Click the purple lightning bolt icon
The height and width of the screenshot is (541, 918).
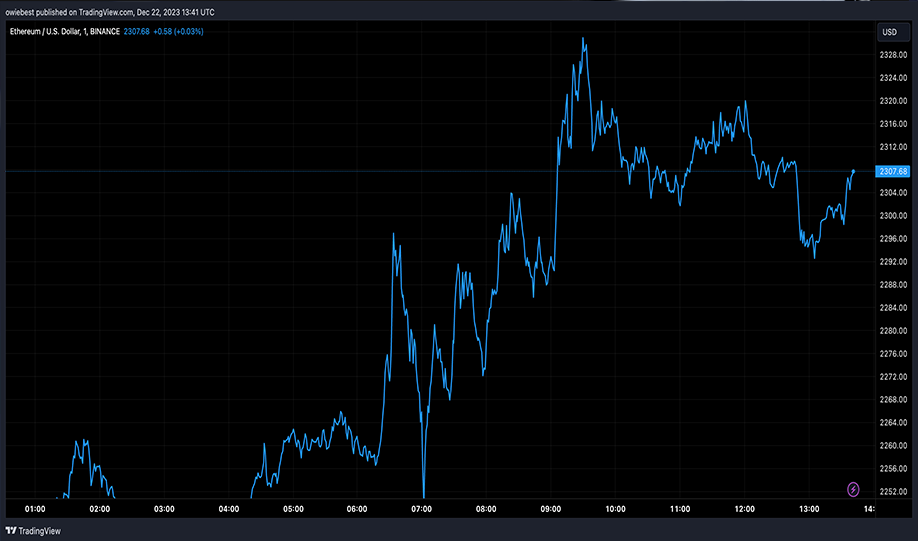[853, 489]
